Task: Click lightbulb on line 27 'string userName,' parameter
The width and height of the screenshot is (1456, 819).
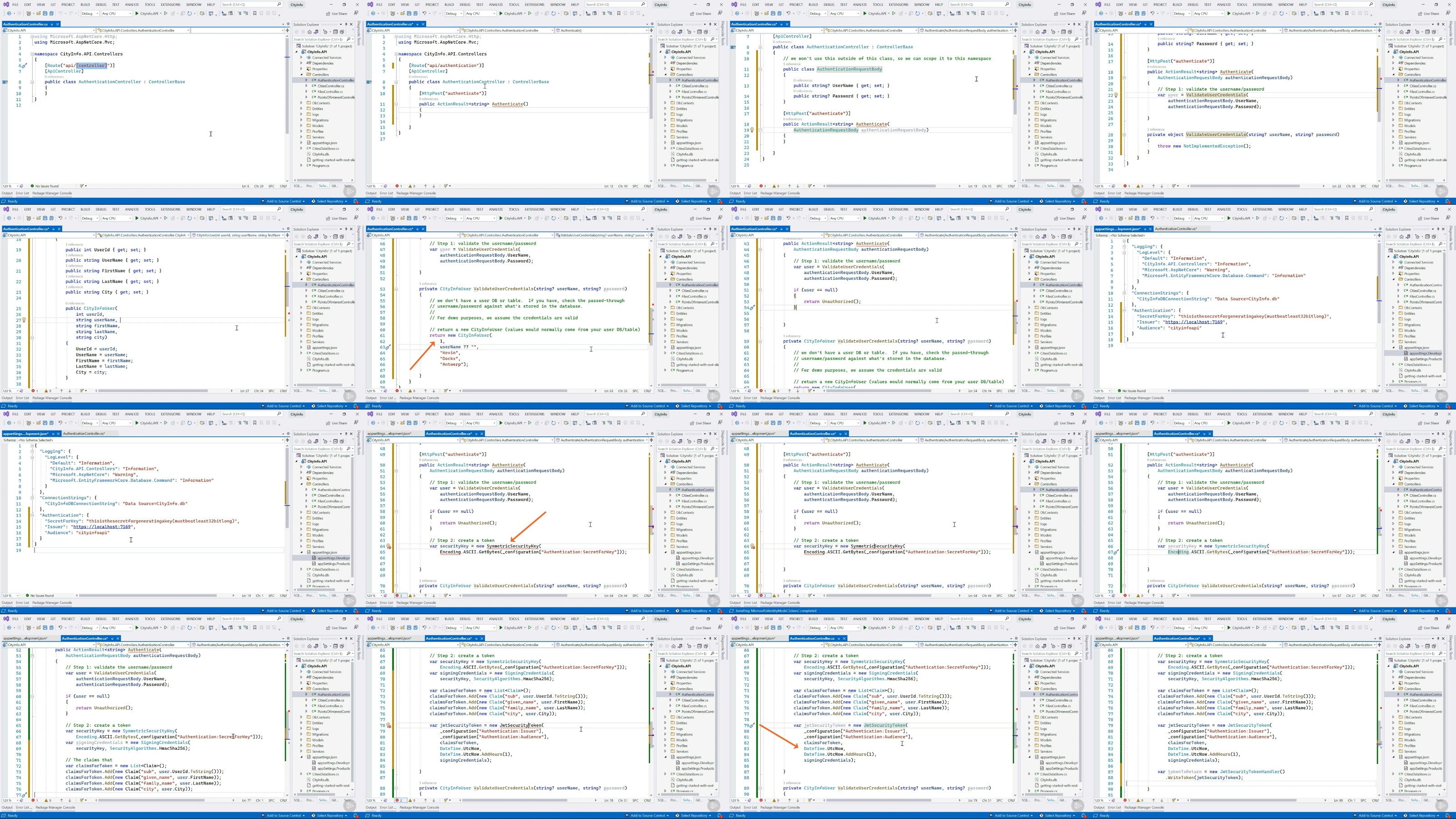Action: [x=24, y=320]
